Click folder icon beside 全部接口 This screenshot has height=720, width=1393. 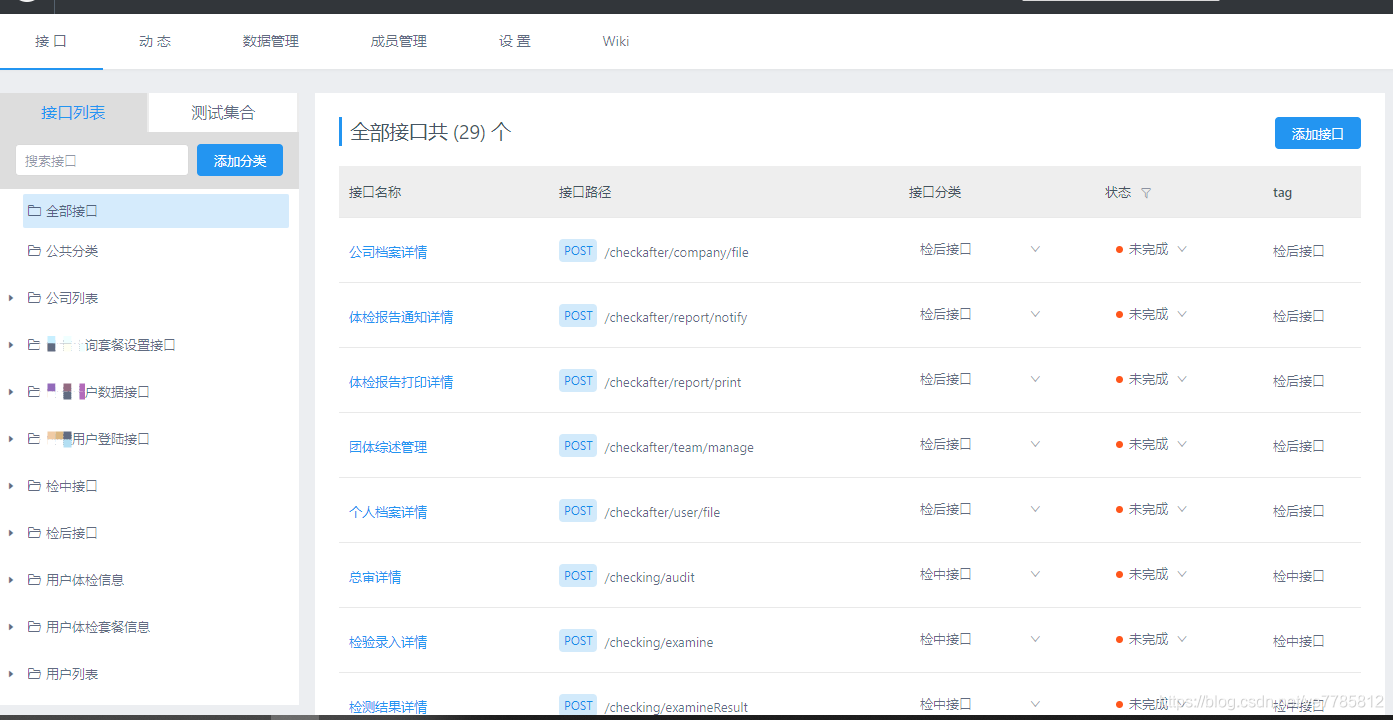pyautogui.click(x=35, y=211)
